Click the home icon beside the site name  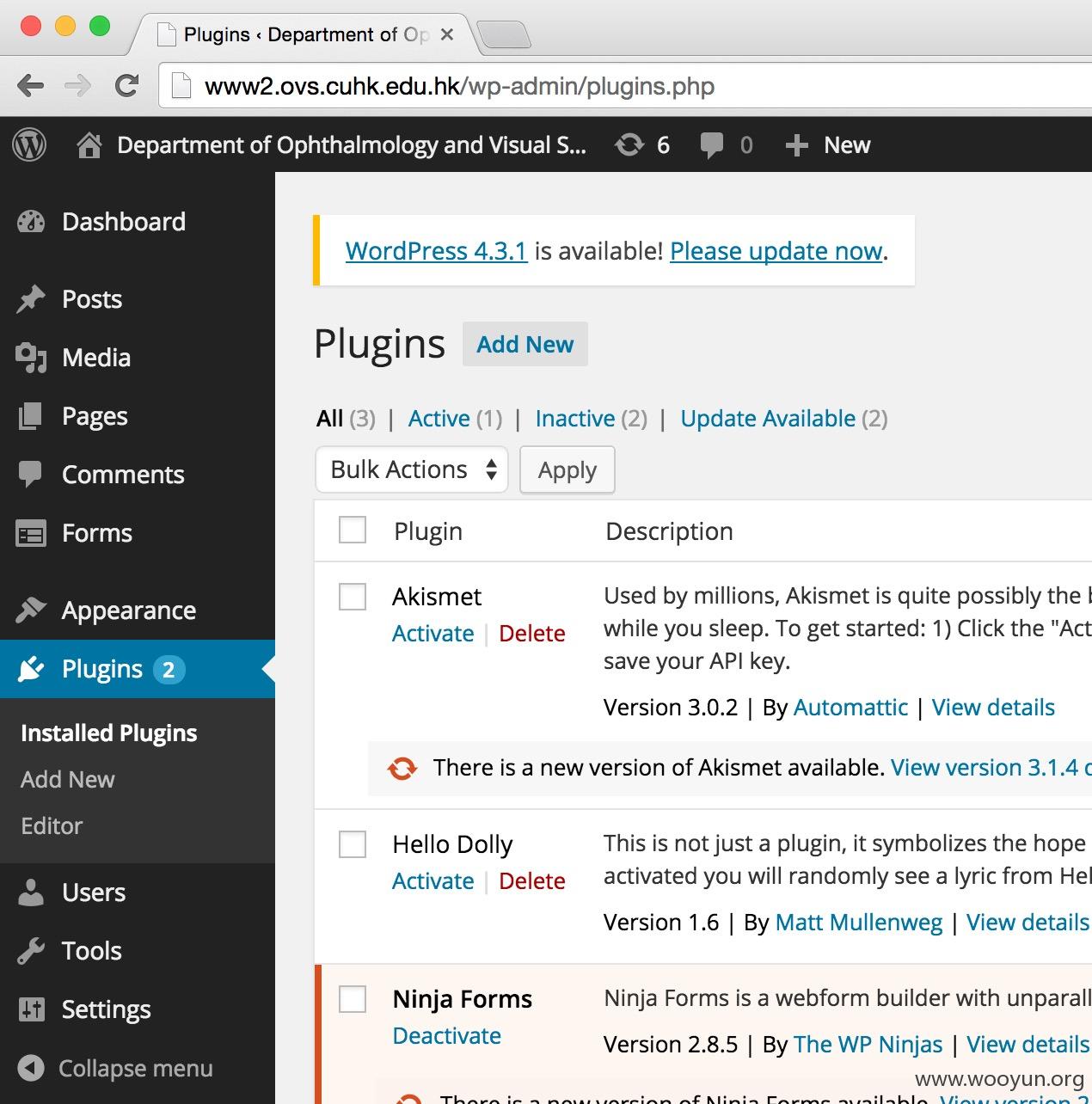(89, 145)
